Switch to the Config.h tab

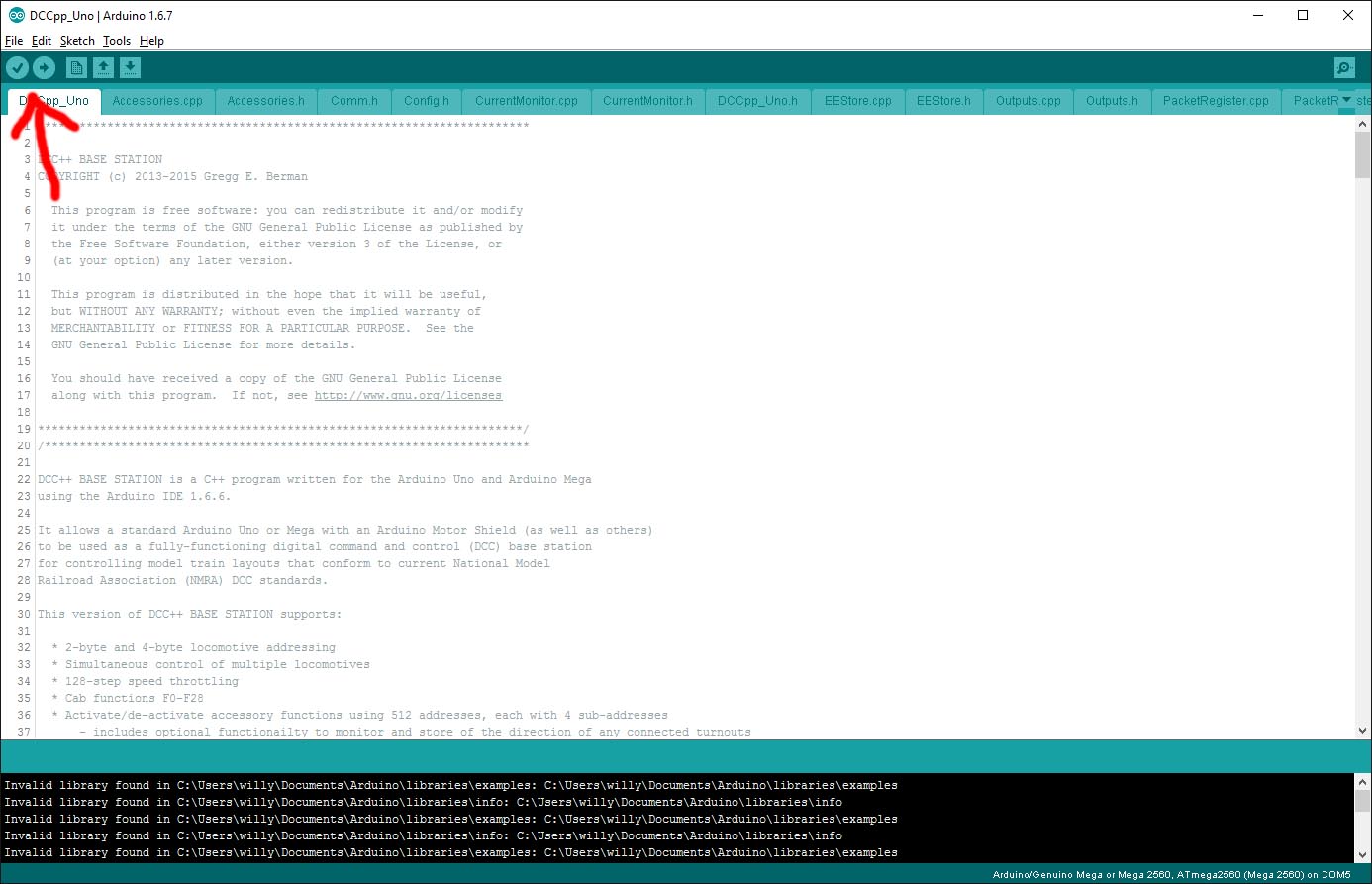coord(427,101)
